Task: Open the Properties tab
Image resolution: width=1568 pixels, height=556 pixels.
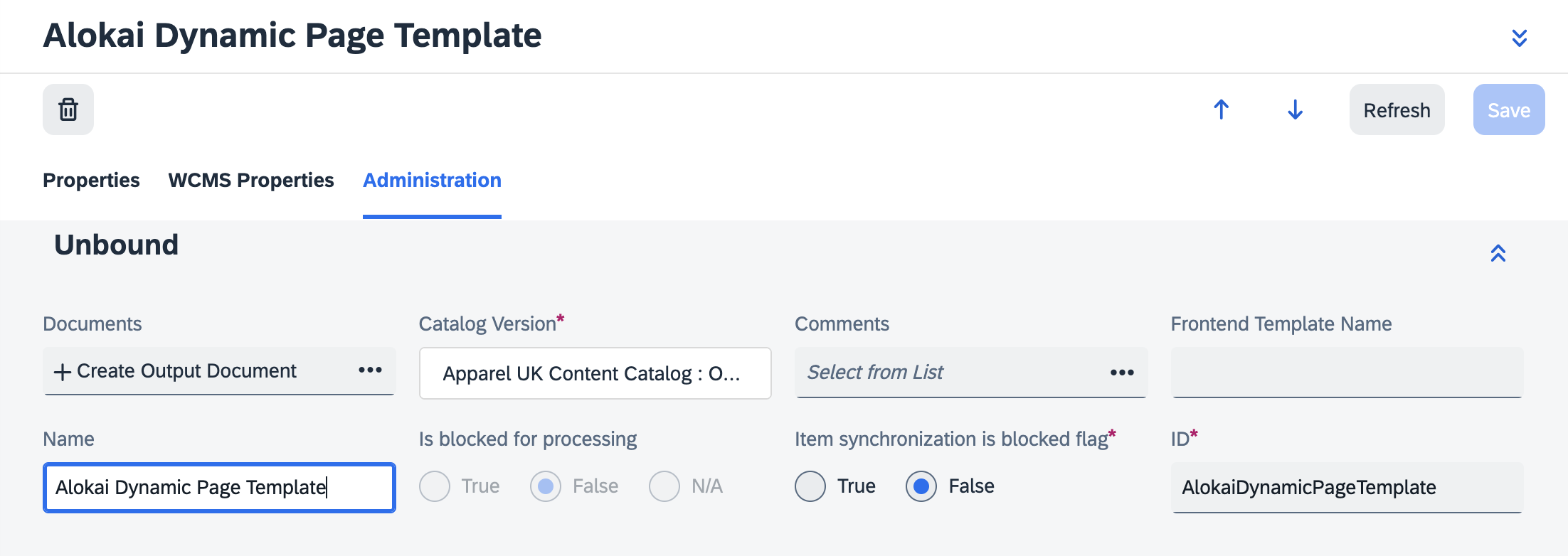Action: 91,181
